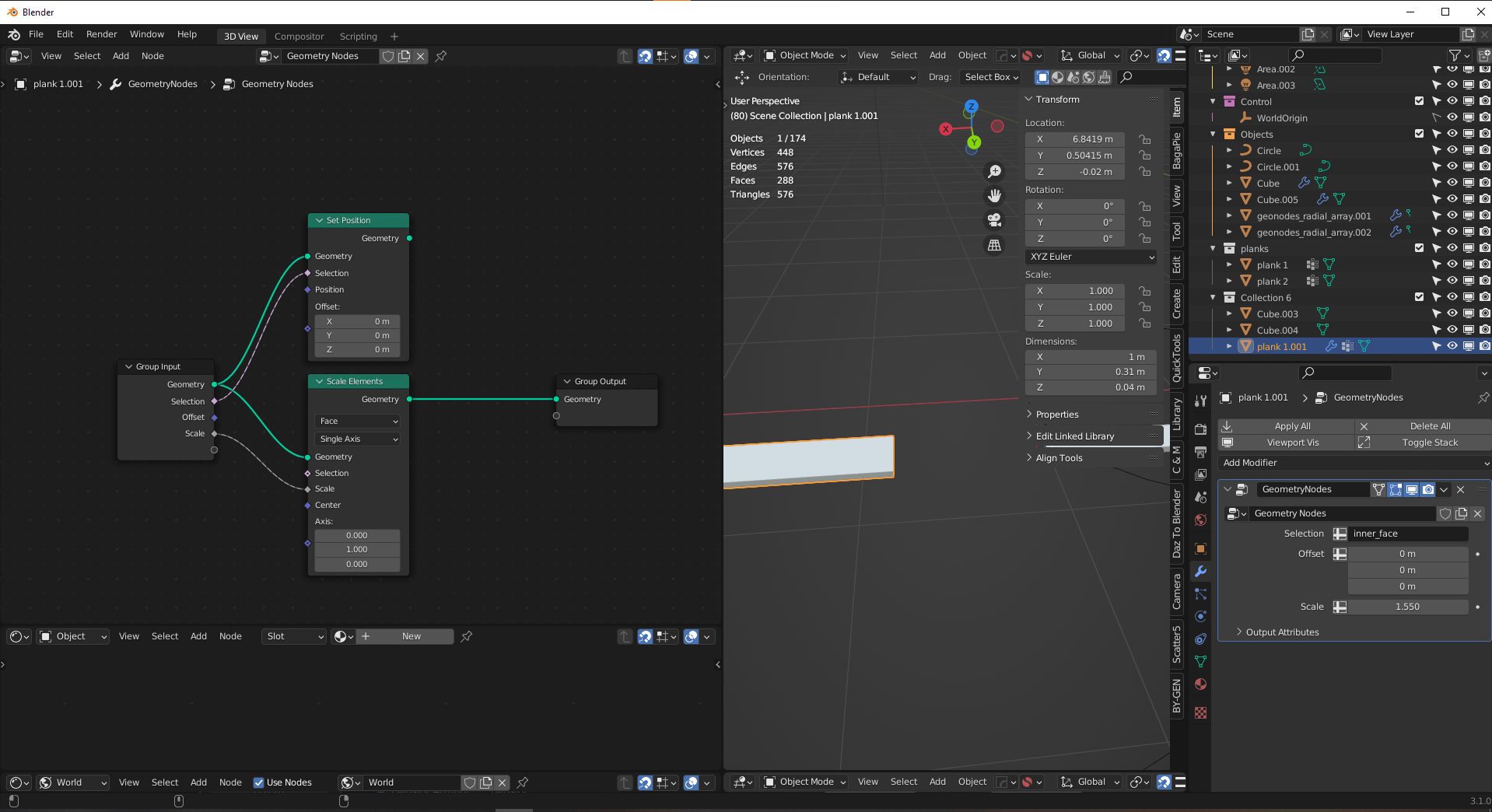This screenshot has height=812, width=1492.
Task: Click the inner_face Selection input field
Action: pos(1406,534)
